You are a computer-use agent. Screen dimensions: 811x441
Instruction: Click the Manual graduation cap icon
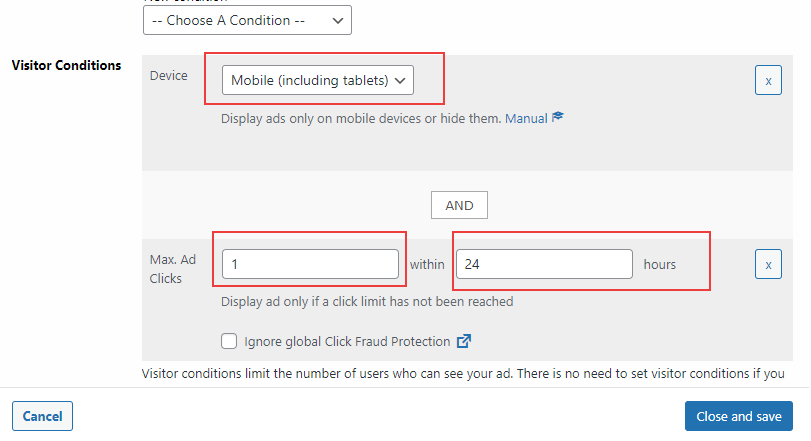click(558, 117)
